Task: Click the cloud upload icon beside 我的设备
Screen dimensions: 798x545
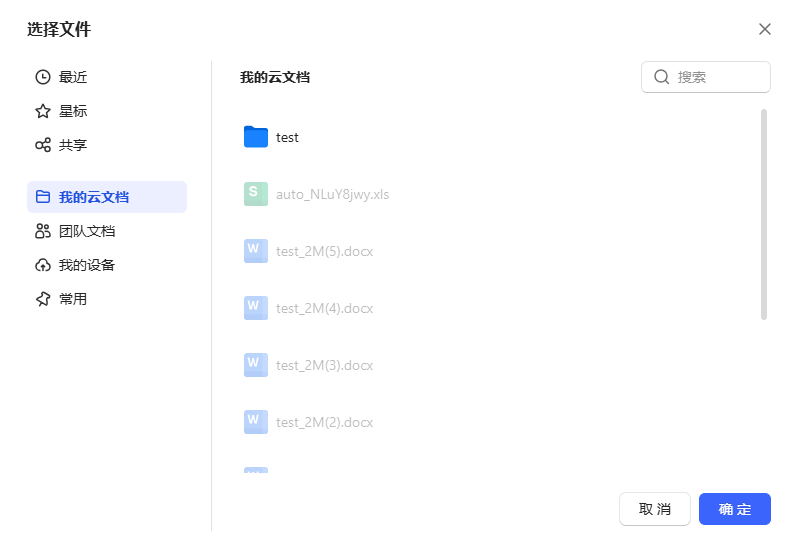Action: pos(43,265)
